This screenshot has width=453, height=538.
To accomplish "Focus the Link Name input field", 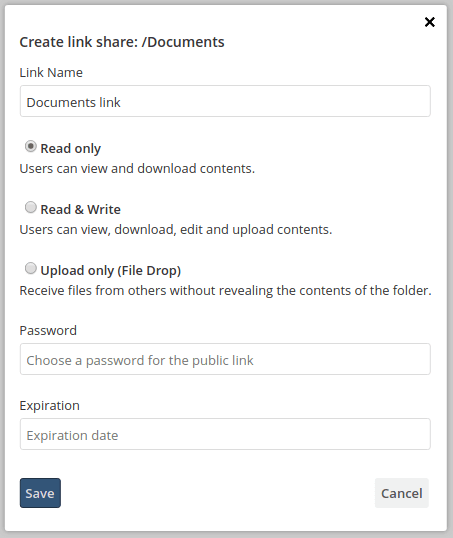I will (x=225, y=101).
